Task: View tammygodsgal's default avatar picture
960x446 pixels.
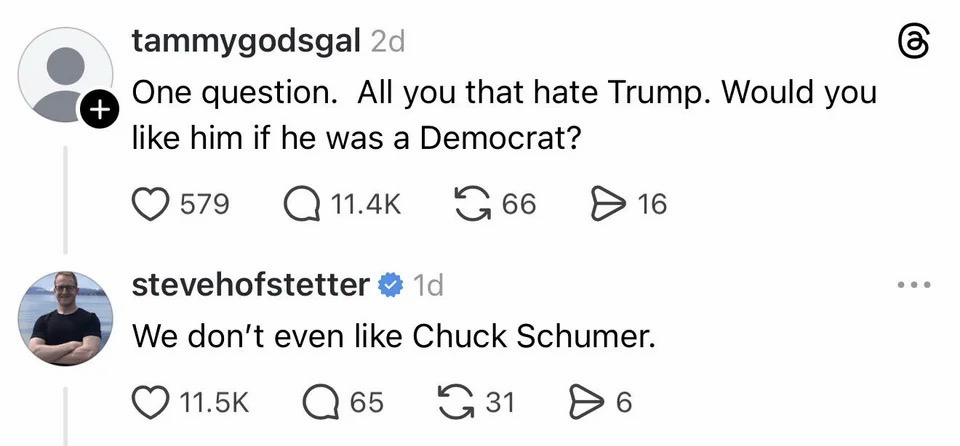Action: point(65,75)
